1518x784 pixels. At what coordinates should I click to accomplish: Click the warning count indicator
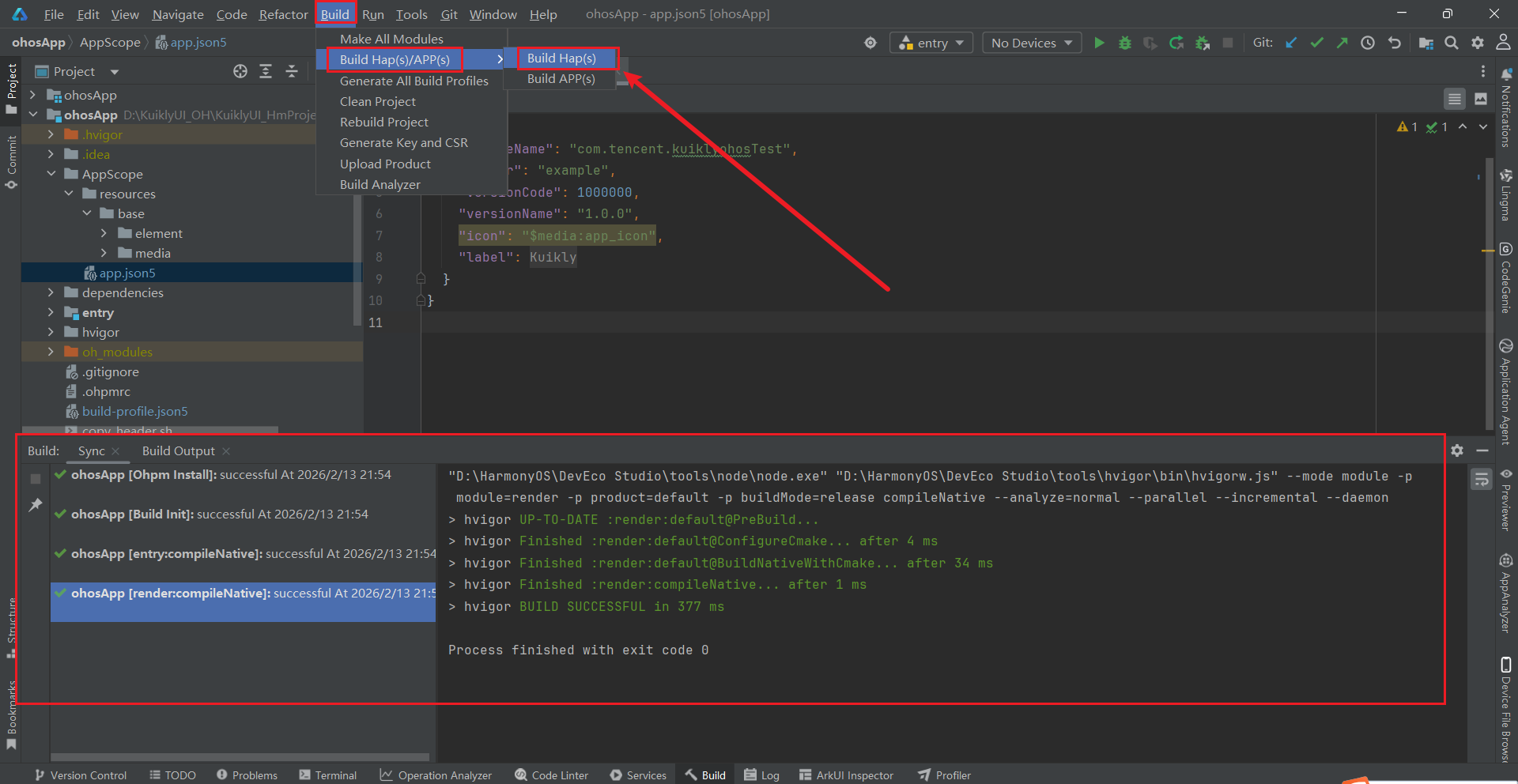pos(1407,126)
